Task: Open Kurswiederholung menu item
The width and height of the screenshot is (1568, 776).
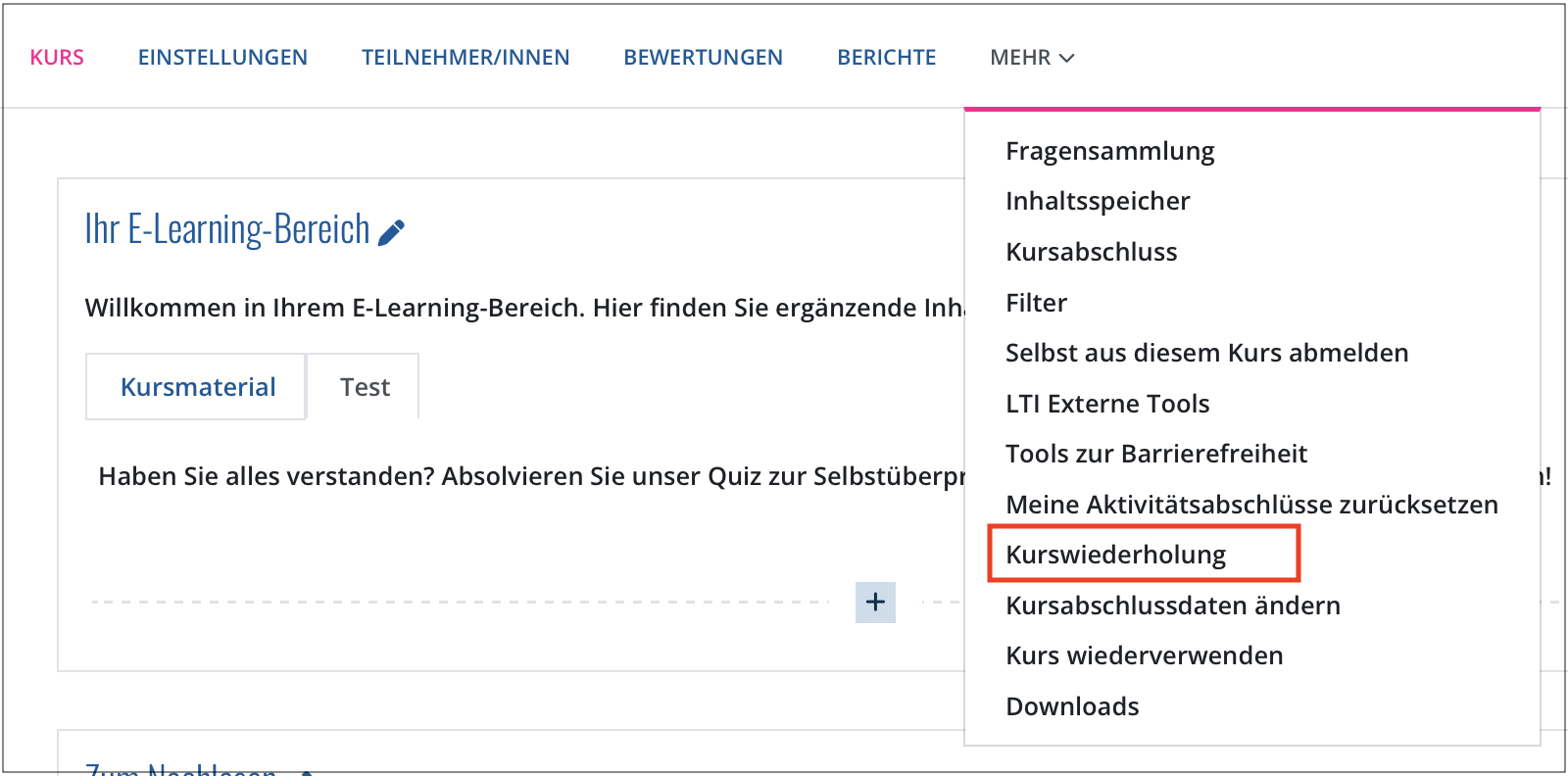Action: tap(1115, 555)
